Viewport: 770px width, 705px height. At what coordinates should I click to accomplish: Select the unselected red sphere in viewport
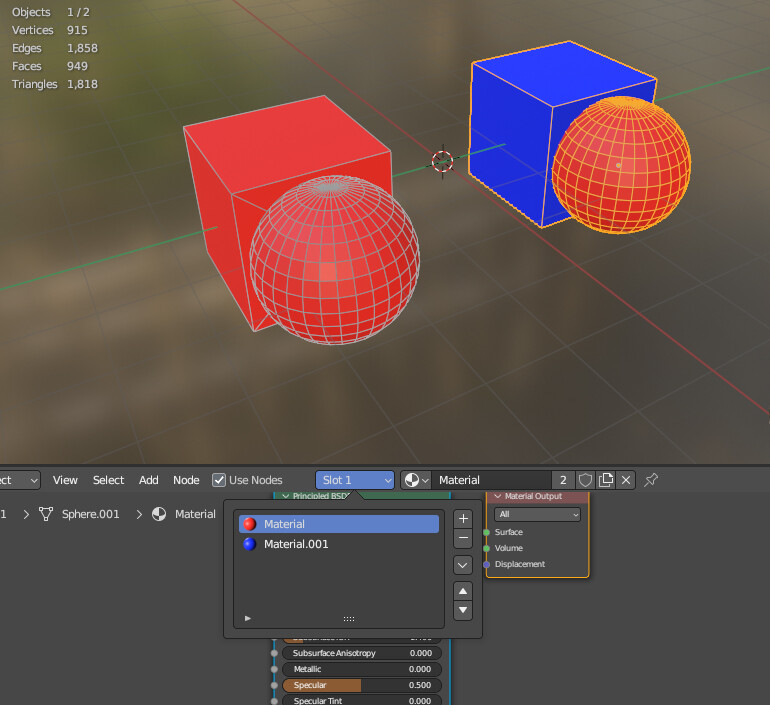coord(335,260)
